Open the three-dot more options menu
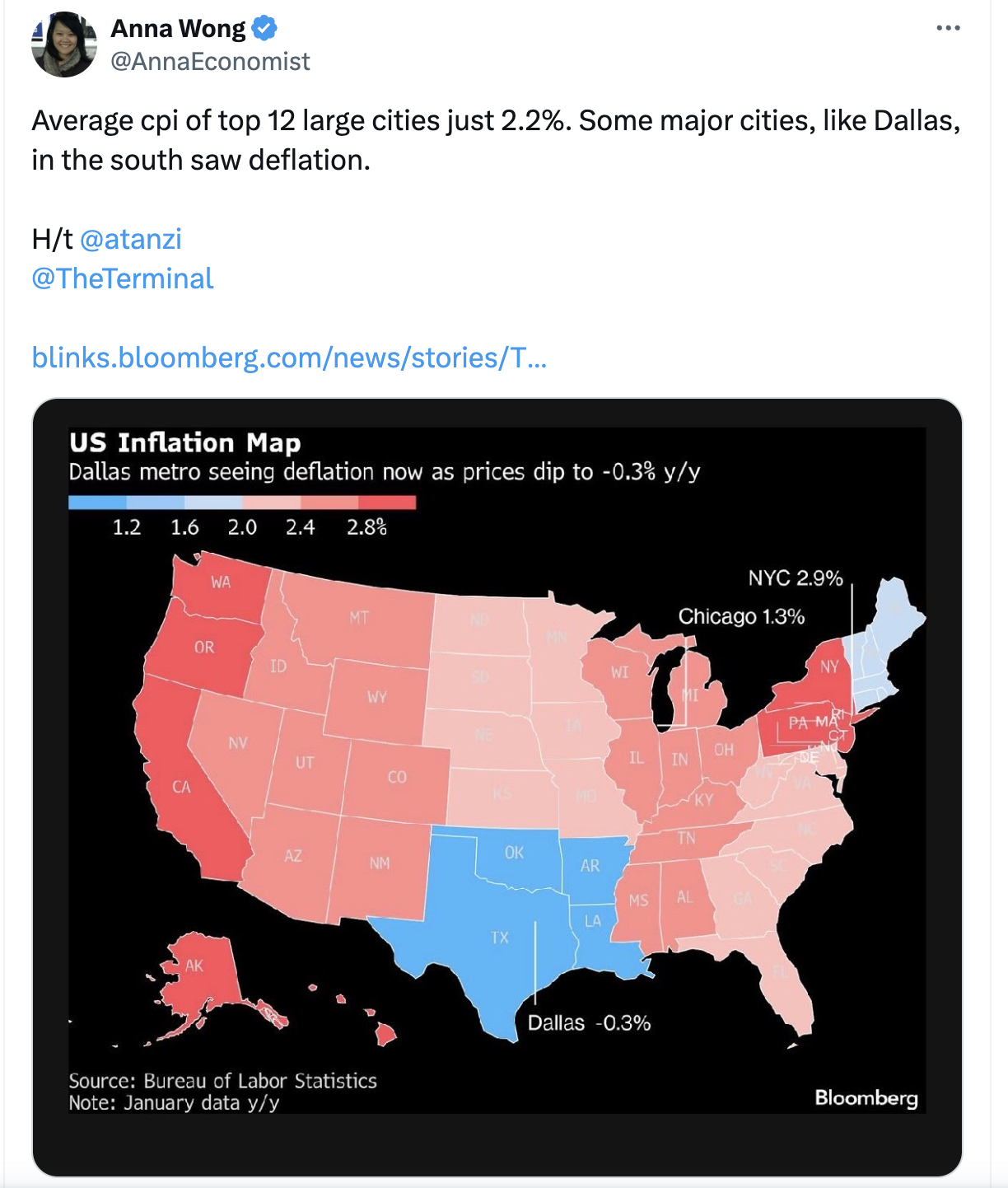The height and width of the screenshot is (1188, 1008). coord(948,28)
